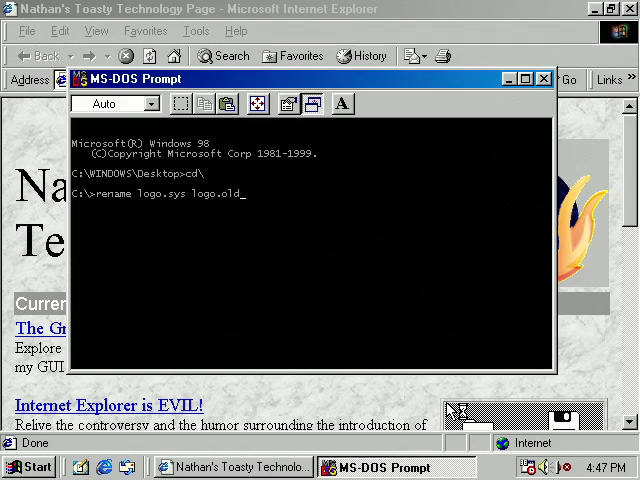The height and width of the screenshot is (480, 640).
Task: Click MS-DOS Prompt taskbar button
Action: [397, 467]
